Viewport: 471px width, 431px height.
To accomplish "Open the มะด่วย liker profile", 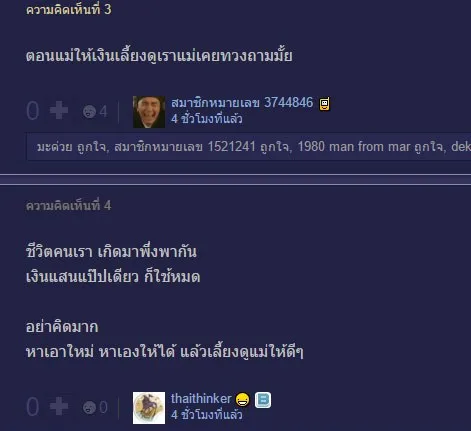I will [x=54, y=147].
